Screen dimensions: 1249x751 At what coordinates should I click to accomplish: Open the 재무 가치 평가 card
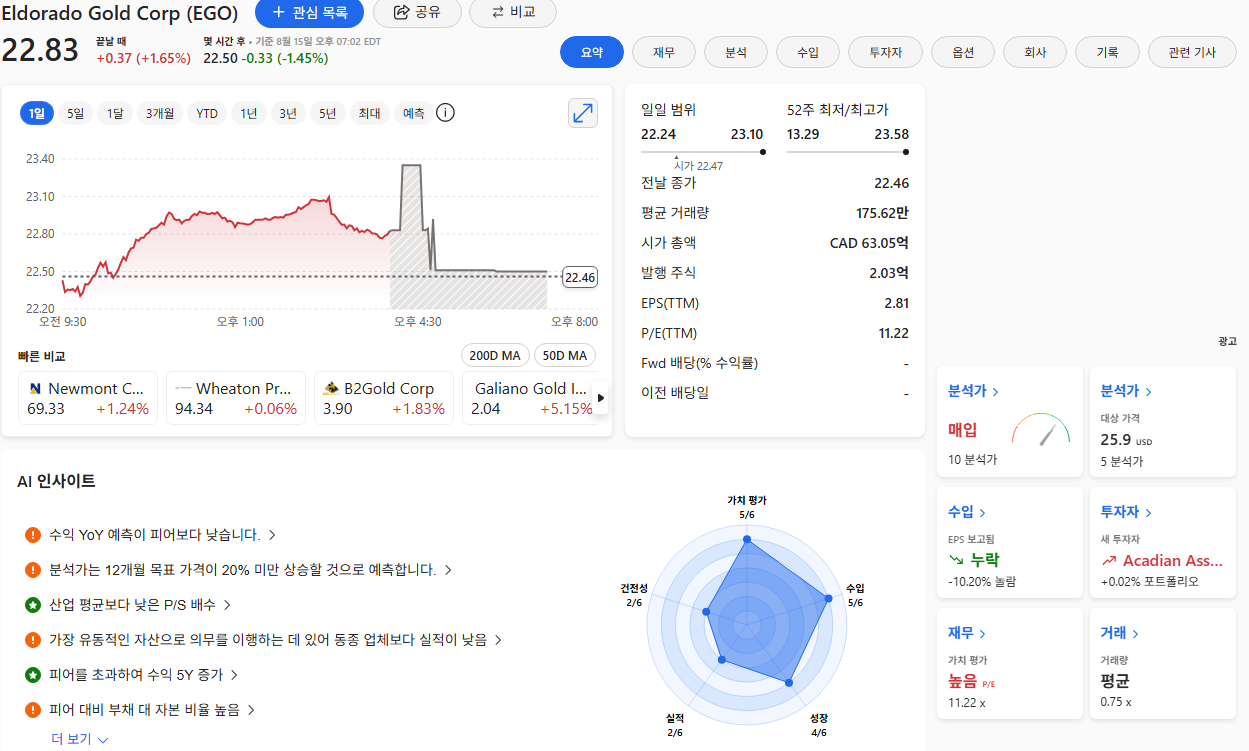coord(1010,664)
